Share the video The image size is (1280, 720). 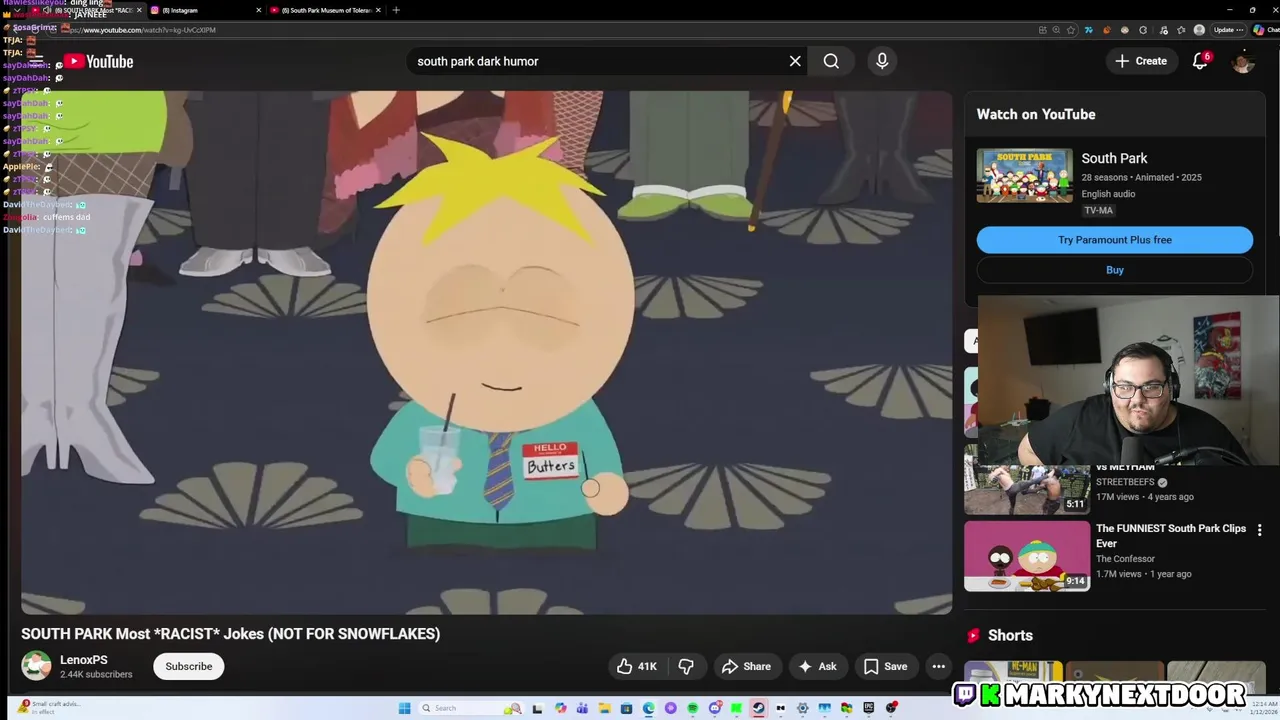click(x=746, y=666)
